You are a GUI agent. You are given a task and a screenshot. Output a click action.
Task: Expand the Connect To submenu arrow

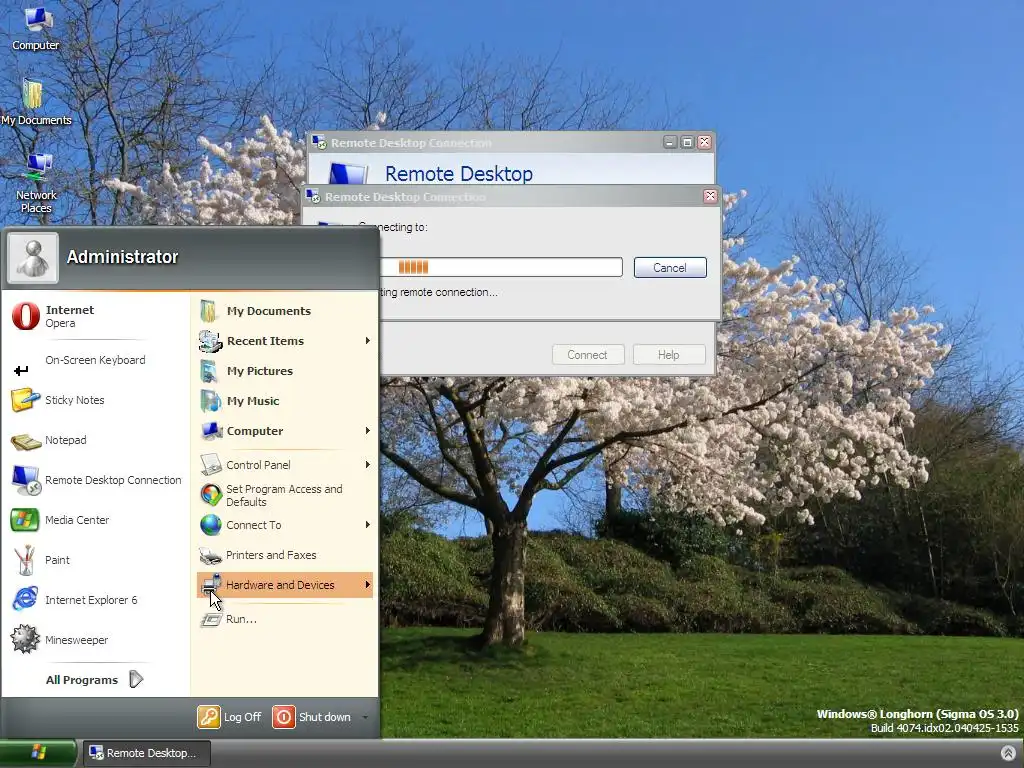368,525
